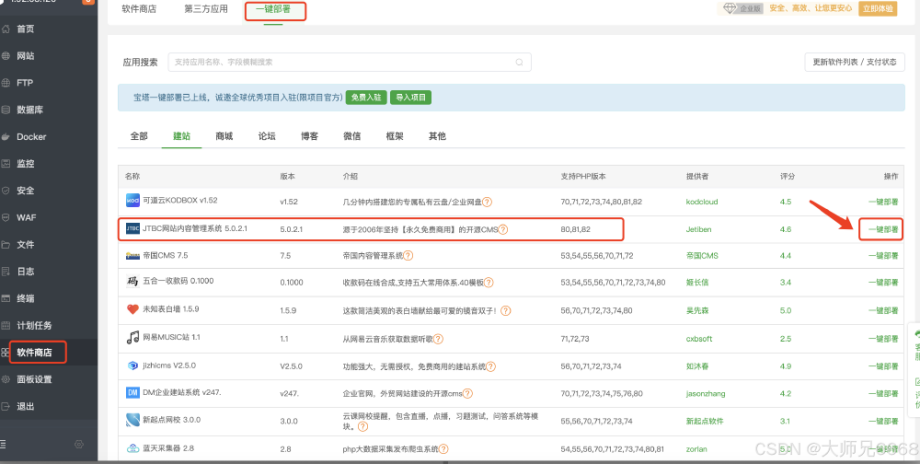Screen dimensions: 920x464
Task: Open the Docker whale icon
Action: click(5, 137)
